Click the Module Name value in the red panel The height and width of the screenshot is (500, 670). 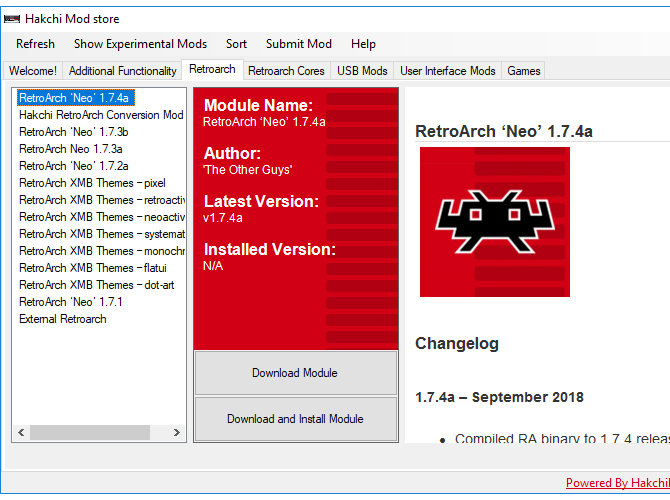coord(264,122)
